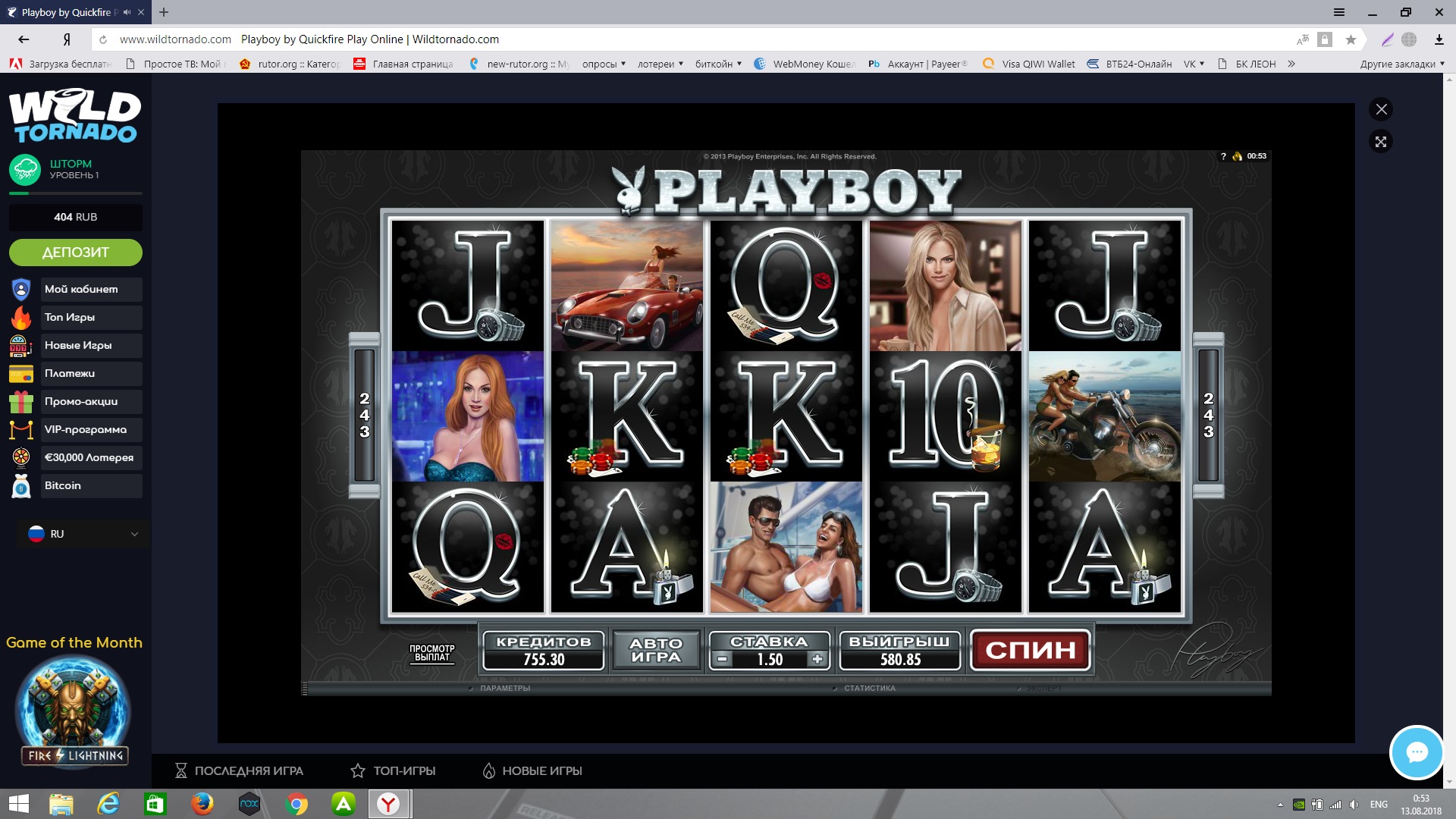Click the fullscreen expand icon beside the game
Image resolution: width=1456 pixels, height=819 pixels.
(x=1381, y=142)
